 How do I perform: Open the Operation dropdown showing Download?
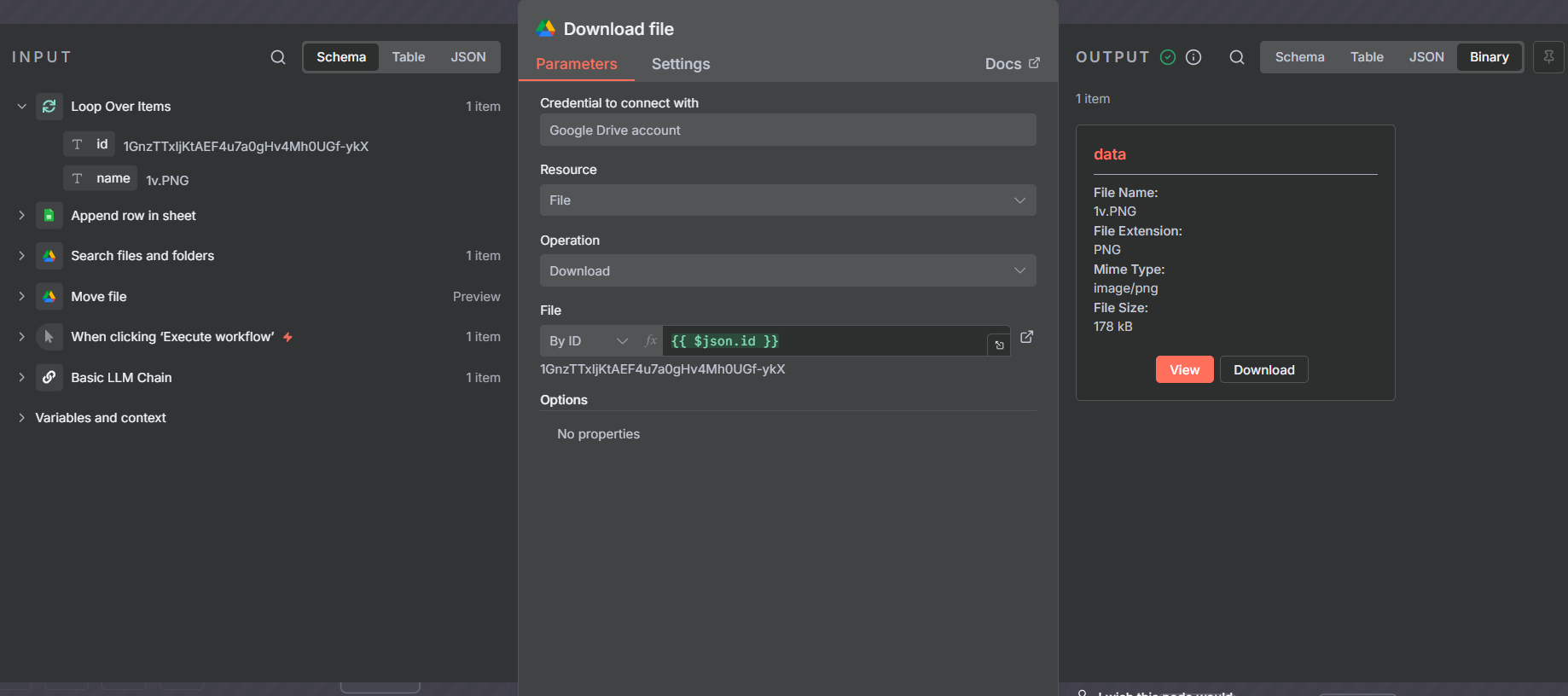787,271
